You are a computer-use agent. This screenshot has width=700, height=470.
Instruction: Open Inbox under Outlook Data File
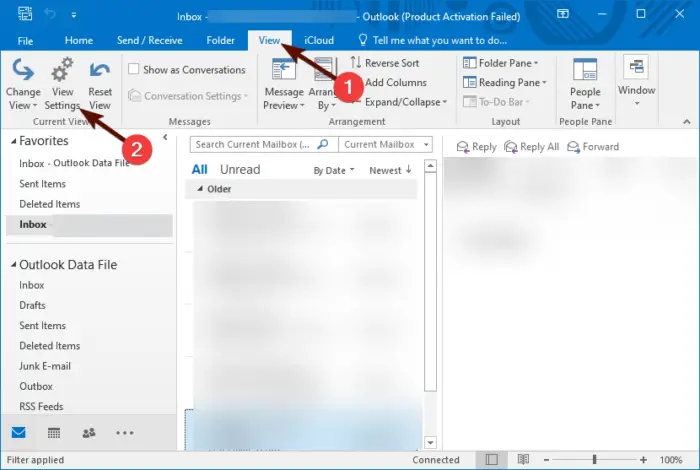31,285
